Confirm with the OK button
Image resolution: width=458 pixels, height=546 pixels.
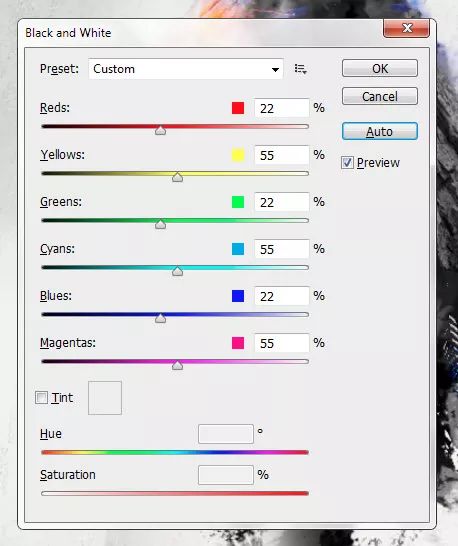[x=380, y=68]
